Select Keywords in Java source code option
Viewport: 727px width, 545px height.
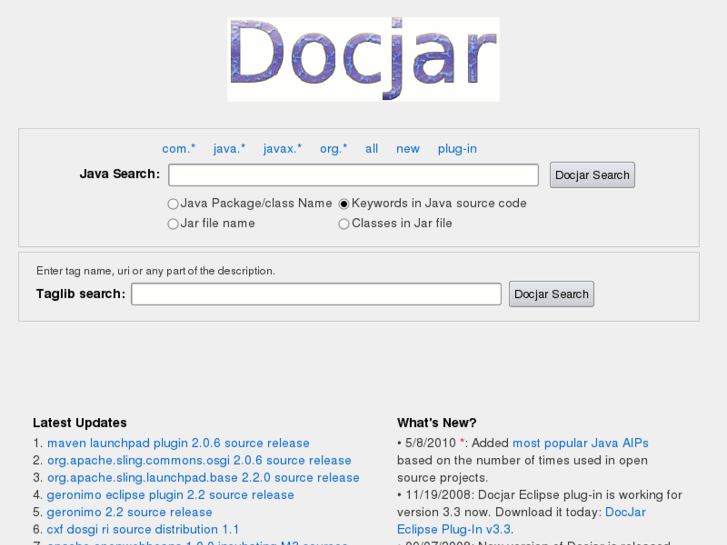point(344,204)
